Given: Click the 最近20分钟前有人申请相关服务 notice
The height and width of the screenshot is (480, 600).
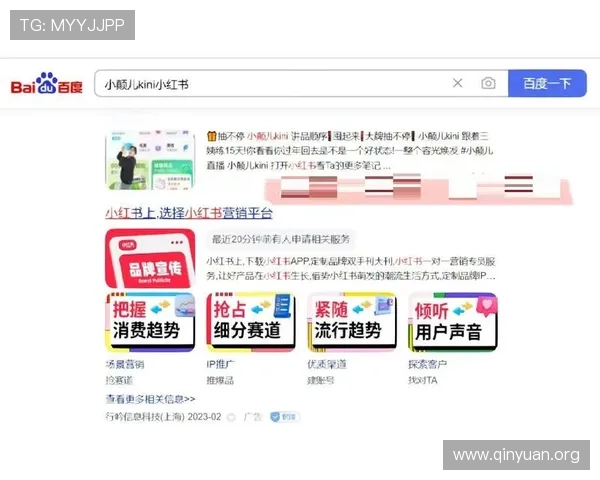Looking at the screenshot, I should click(281, 239).
